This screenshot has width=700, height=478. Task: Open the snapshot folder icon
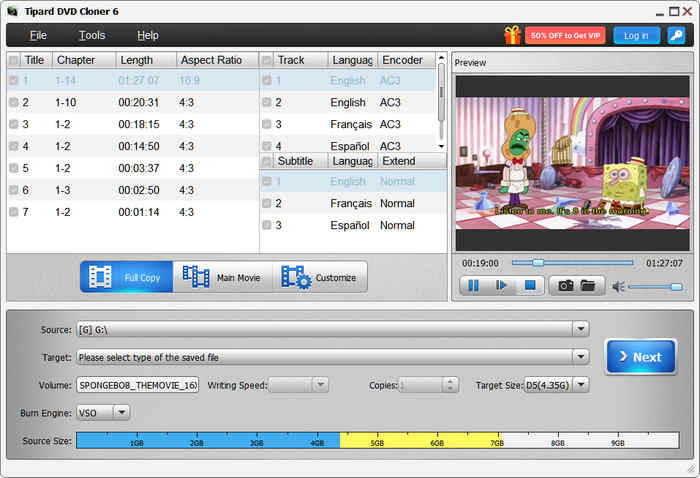588,286
